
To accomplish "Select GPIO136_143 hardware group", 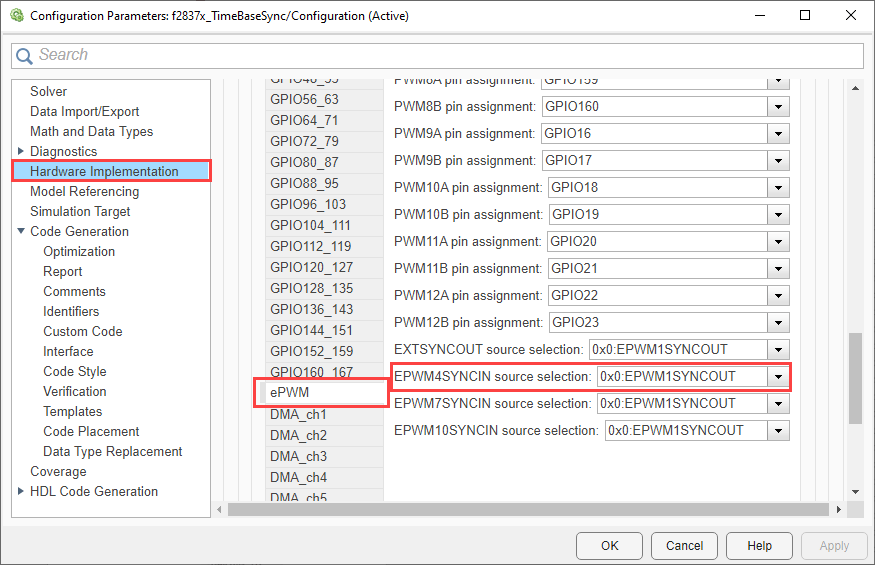I will click(x=324, y=309).
